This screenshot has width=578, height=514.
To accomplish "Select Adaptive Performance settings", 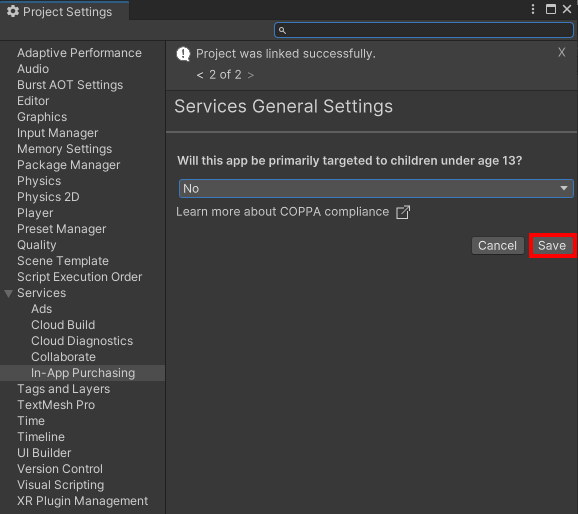I will [79, 53].
